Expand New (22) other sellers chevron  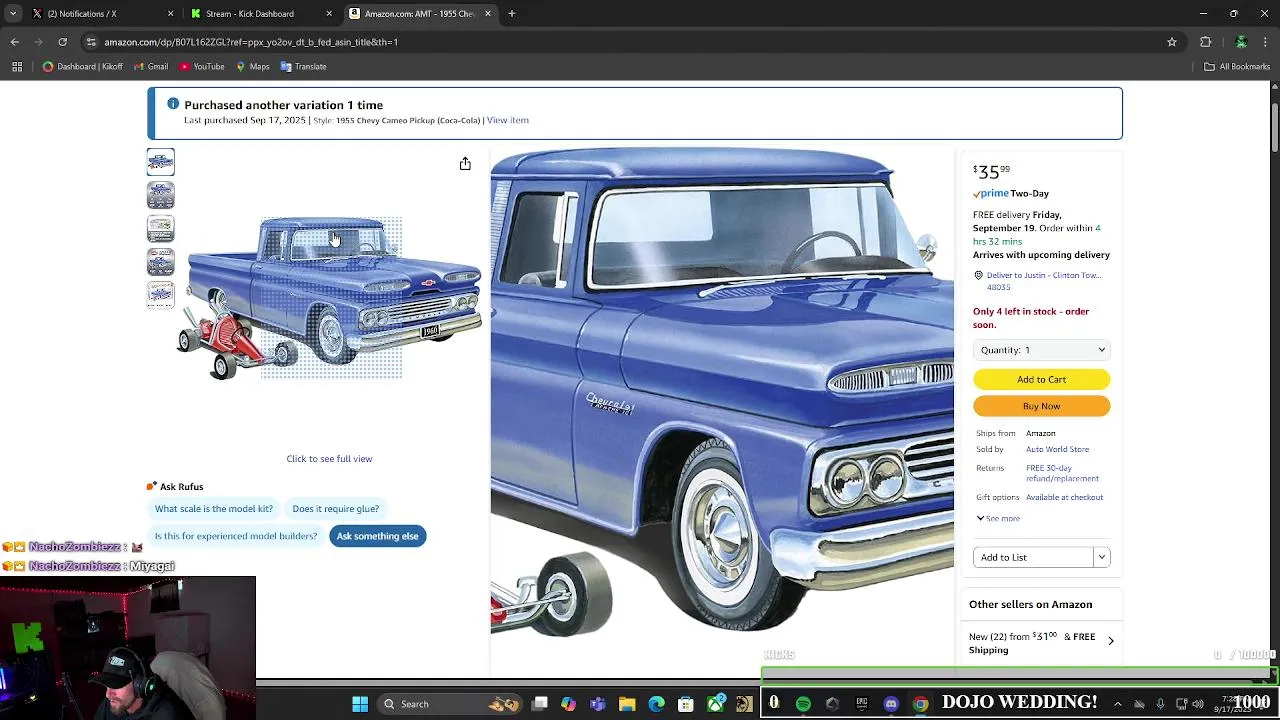(1110, 641)
